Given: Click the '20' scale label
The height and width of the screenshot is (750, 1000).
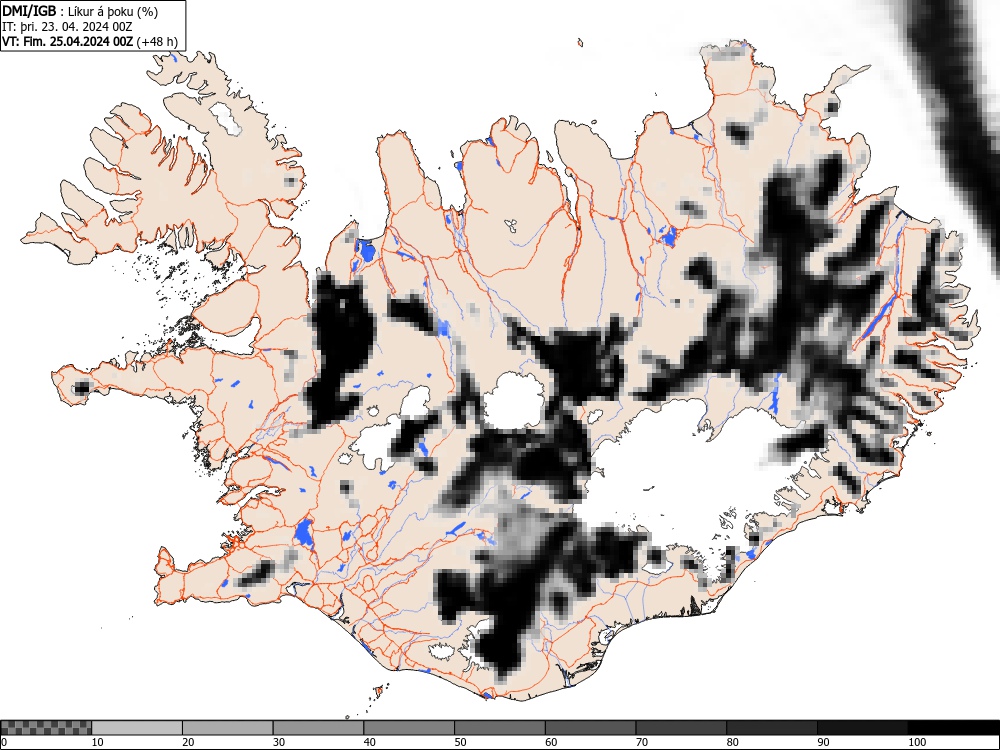Looking at the screenshot, I should (188, 742).
